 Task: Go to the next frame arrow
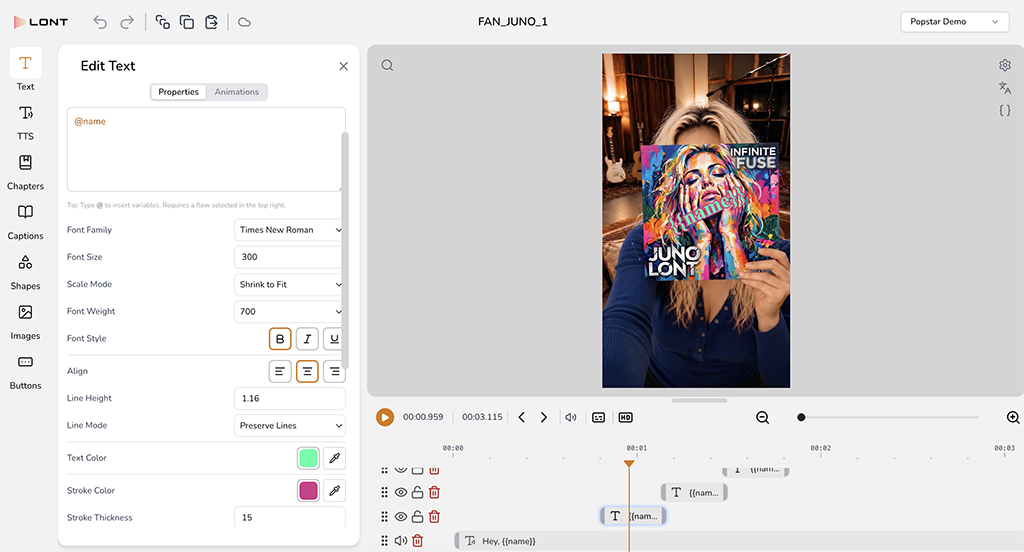point(543,417)
